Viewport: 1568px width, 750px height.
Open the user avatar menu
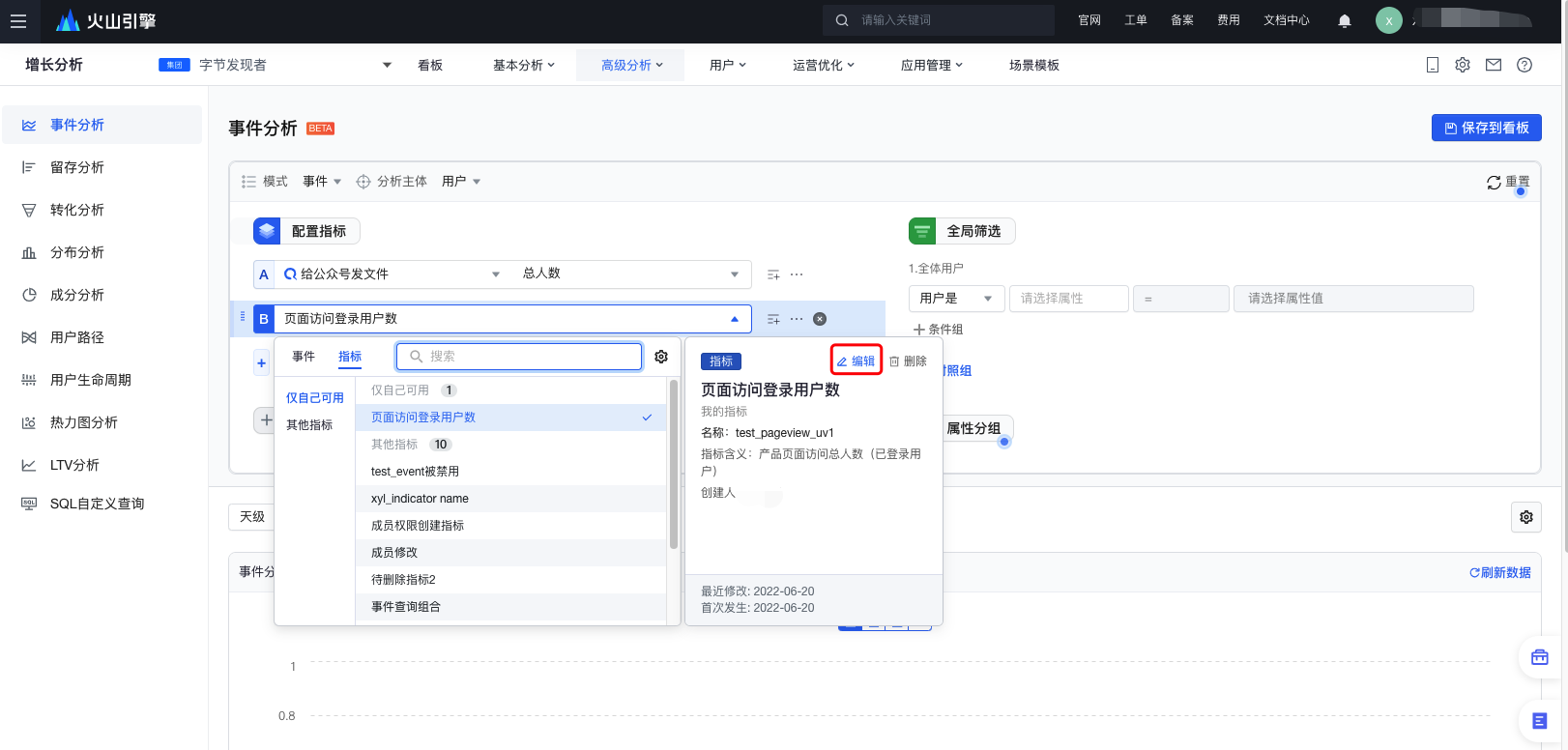1389,20
